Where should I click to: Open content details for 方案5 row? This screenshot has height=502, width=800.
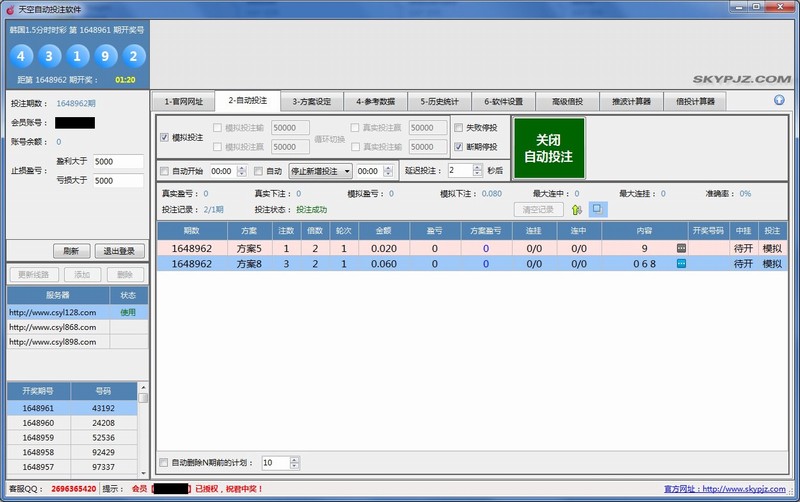coord(681,247)
